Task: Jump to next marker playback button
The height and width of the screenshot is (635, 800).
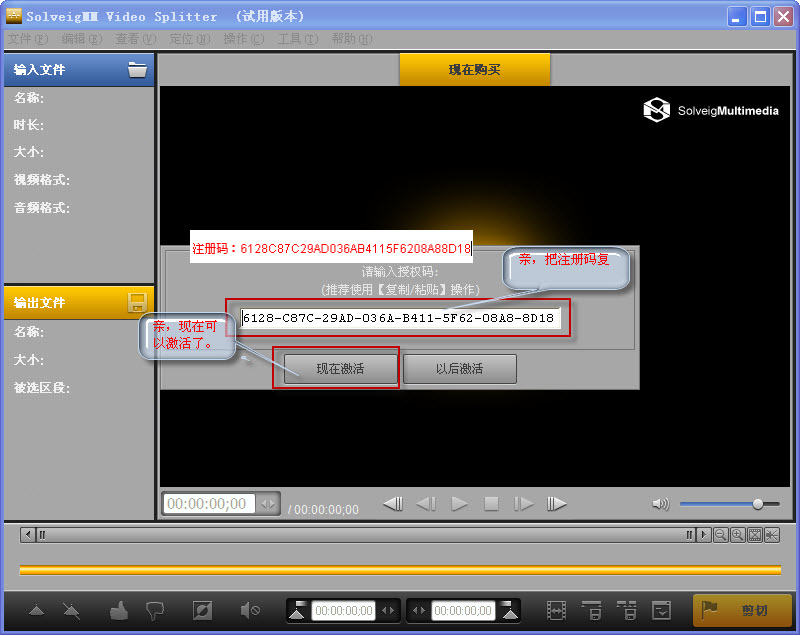Action: point(557,504)
